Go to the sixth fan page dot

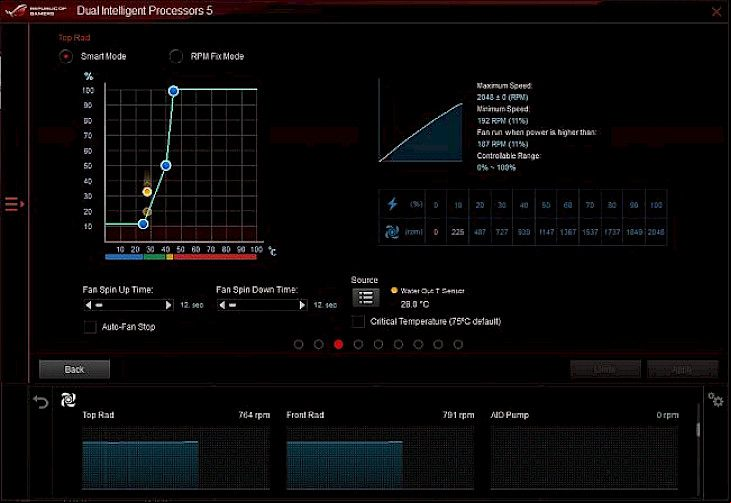[399, 345]
